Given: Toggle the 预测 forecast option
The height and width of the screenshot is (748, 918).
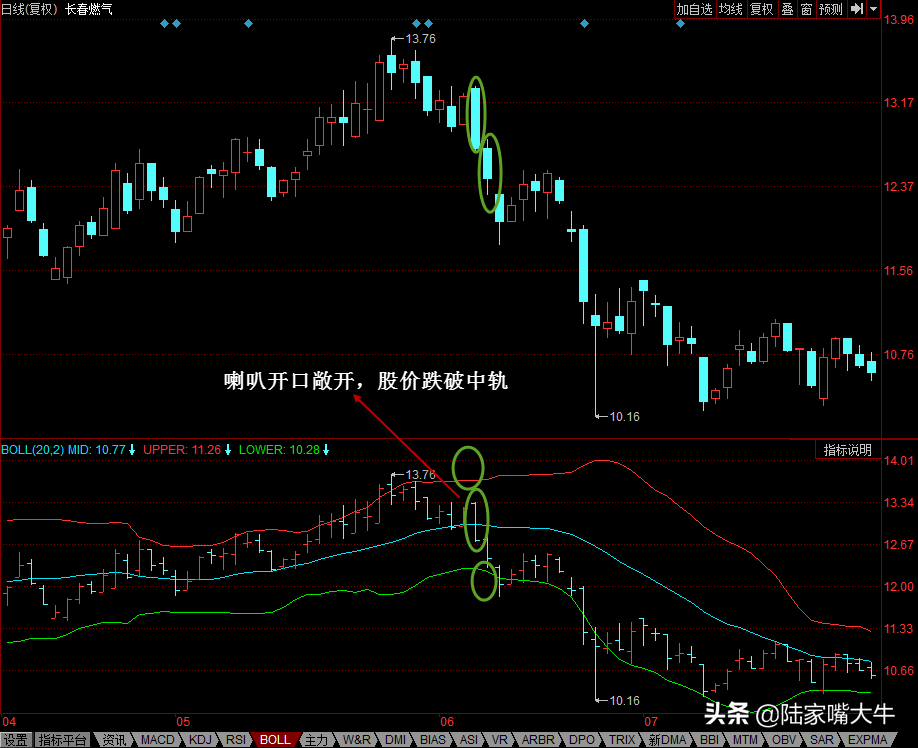Looking at the screenshot, I should (x=831, y=9).
